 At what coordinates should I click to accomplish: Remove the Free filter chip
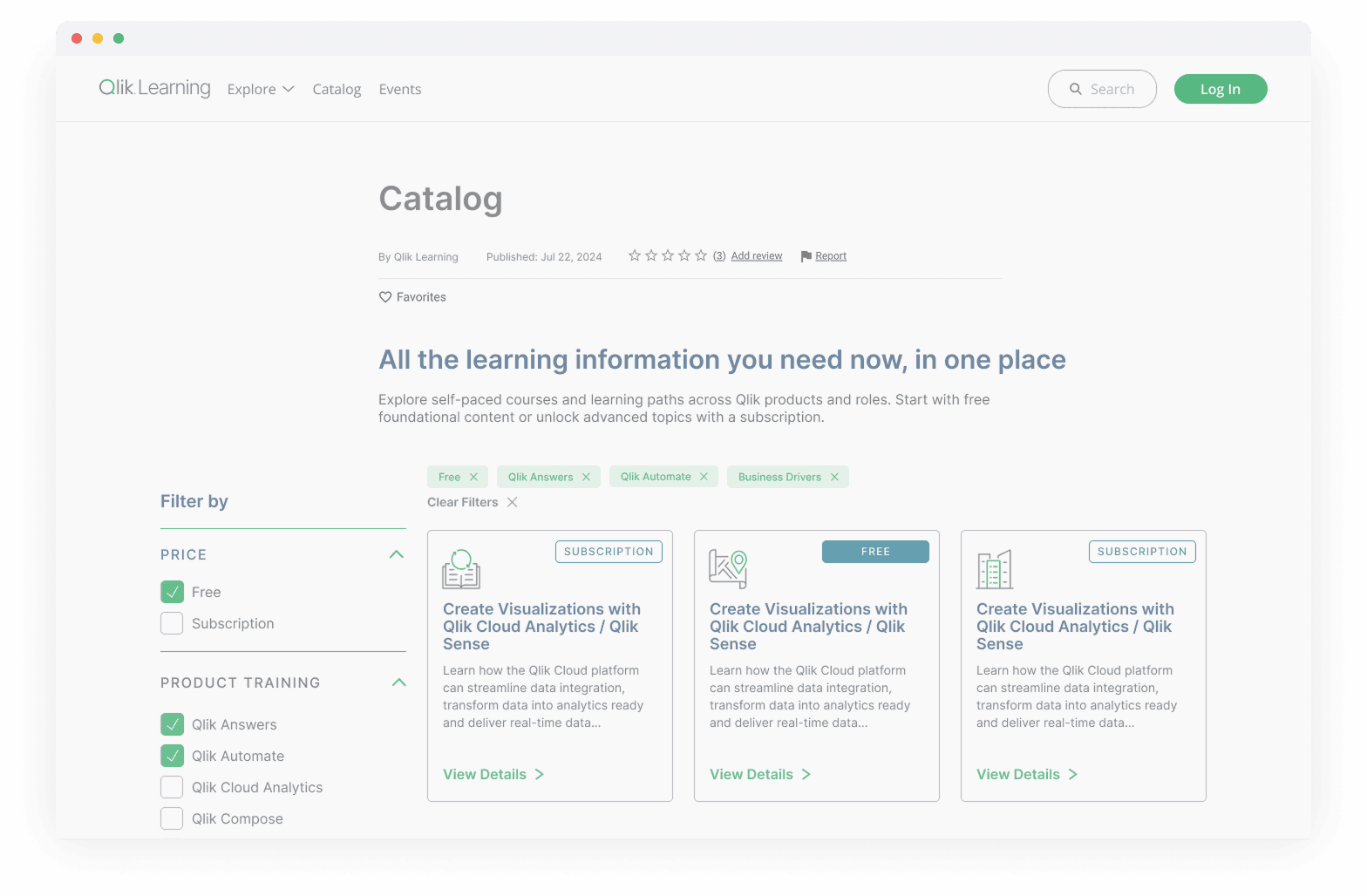pos(473,477)
